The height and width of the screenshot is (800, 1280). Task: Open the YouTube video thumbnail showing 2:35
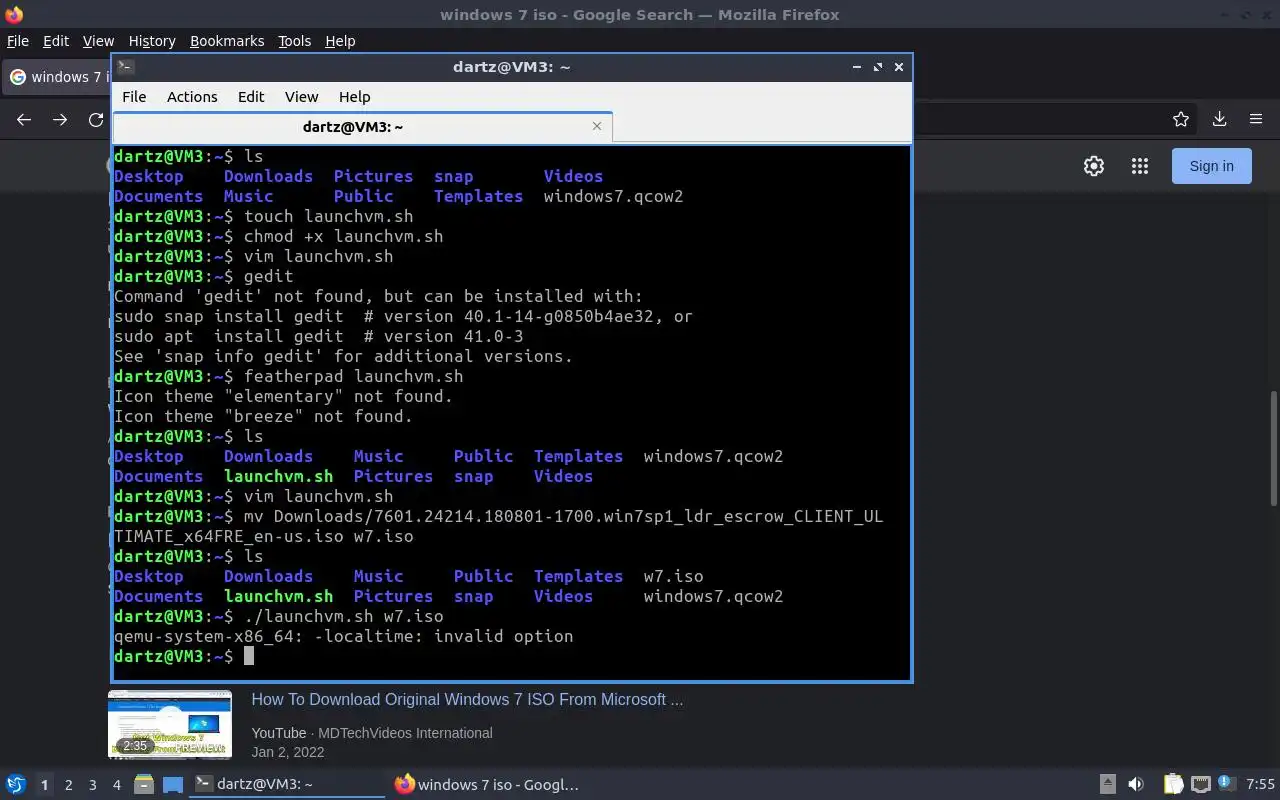(170, 724)
